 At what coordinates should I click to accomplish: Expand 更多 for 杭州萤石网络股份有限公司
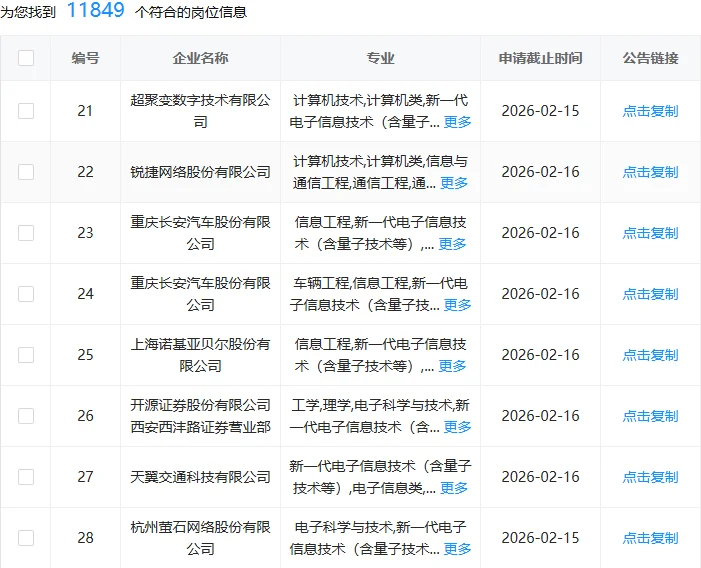457,549
